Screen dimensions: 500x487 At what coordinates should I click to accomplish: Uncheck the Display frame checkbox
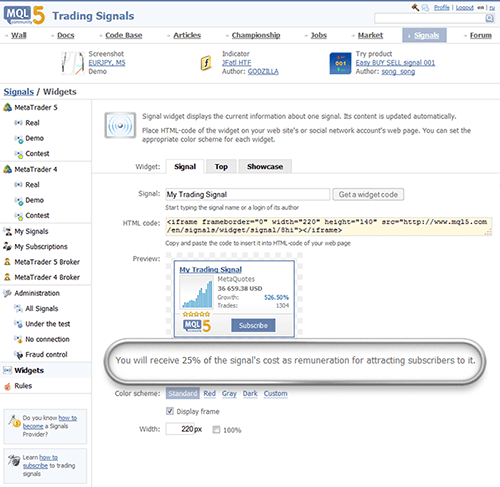170,411
